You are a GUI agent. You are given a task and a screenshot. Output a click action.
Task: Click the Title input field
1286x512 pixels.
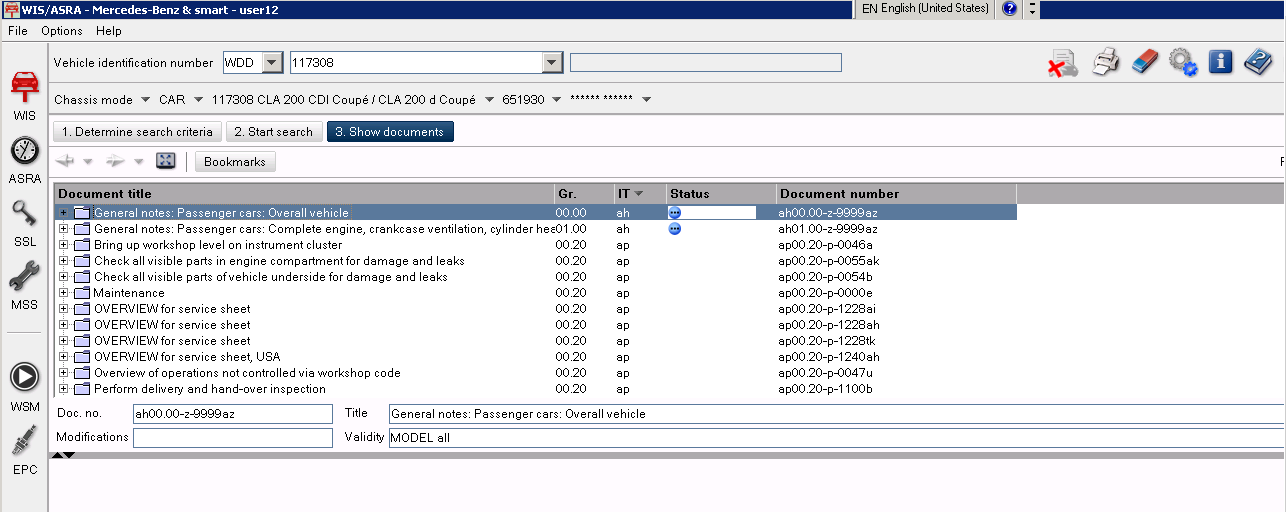click(836, 413)
